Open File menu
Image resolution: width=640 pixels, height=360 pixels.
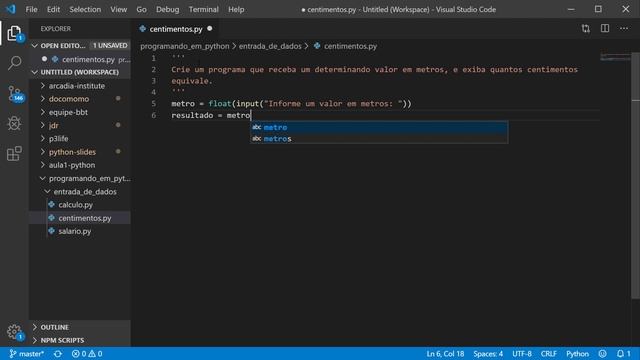pos(31,9)
